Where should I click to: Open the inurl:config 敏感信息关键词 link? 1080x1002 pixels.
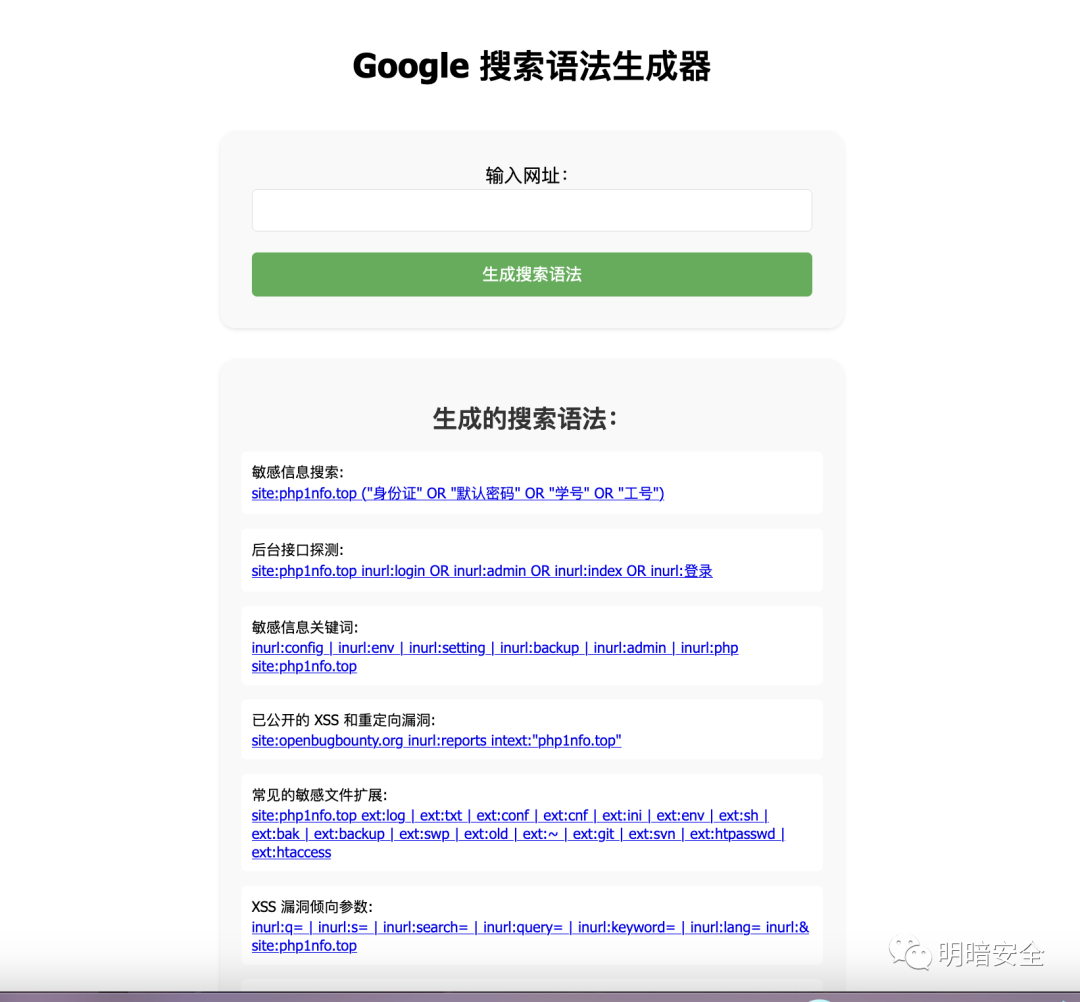tap(495, 657)
